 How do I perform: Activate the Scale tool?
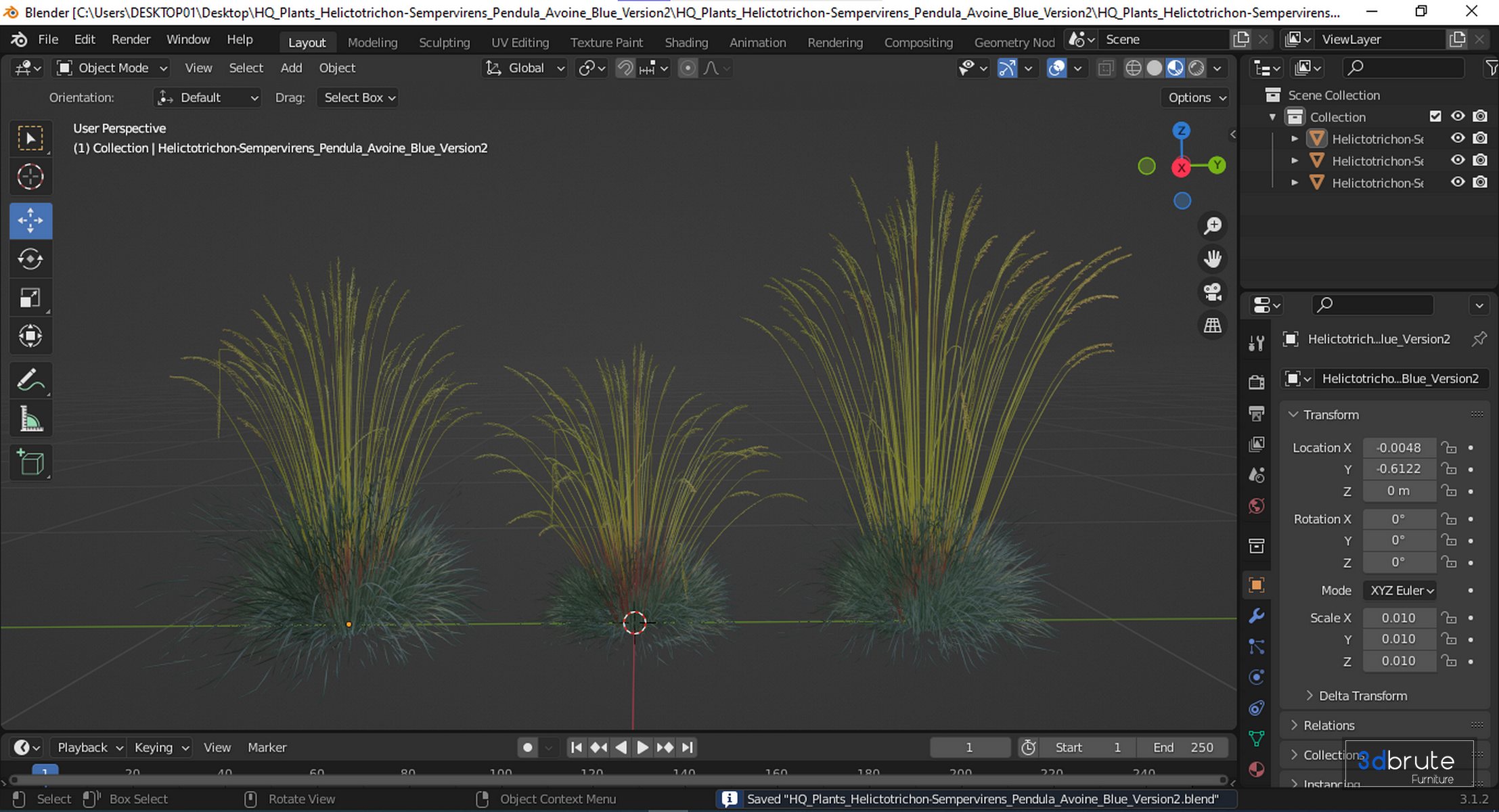click(30, 298)
